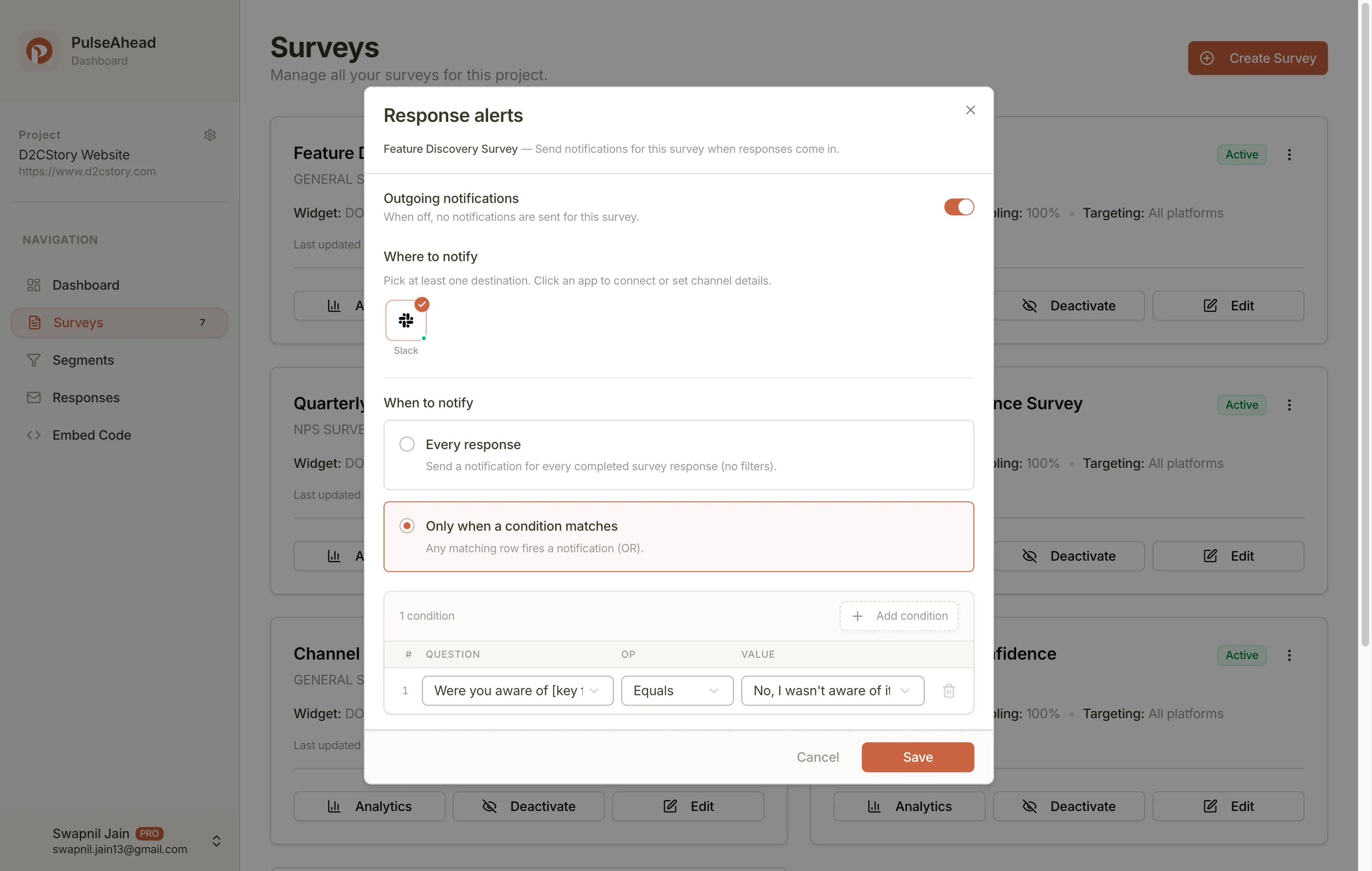Delete condition 1 via trash icon

pos(948,691)
